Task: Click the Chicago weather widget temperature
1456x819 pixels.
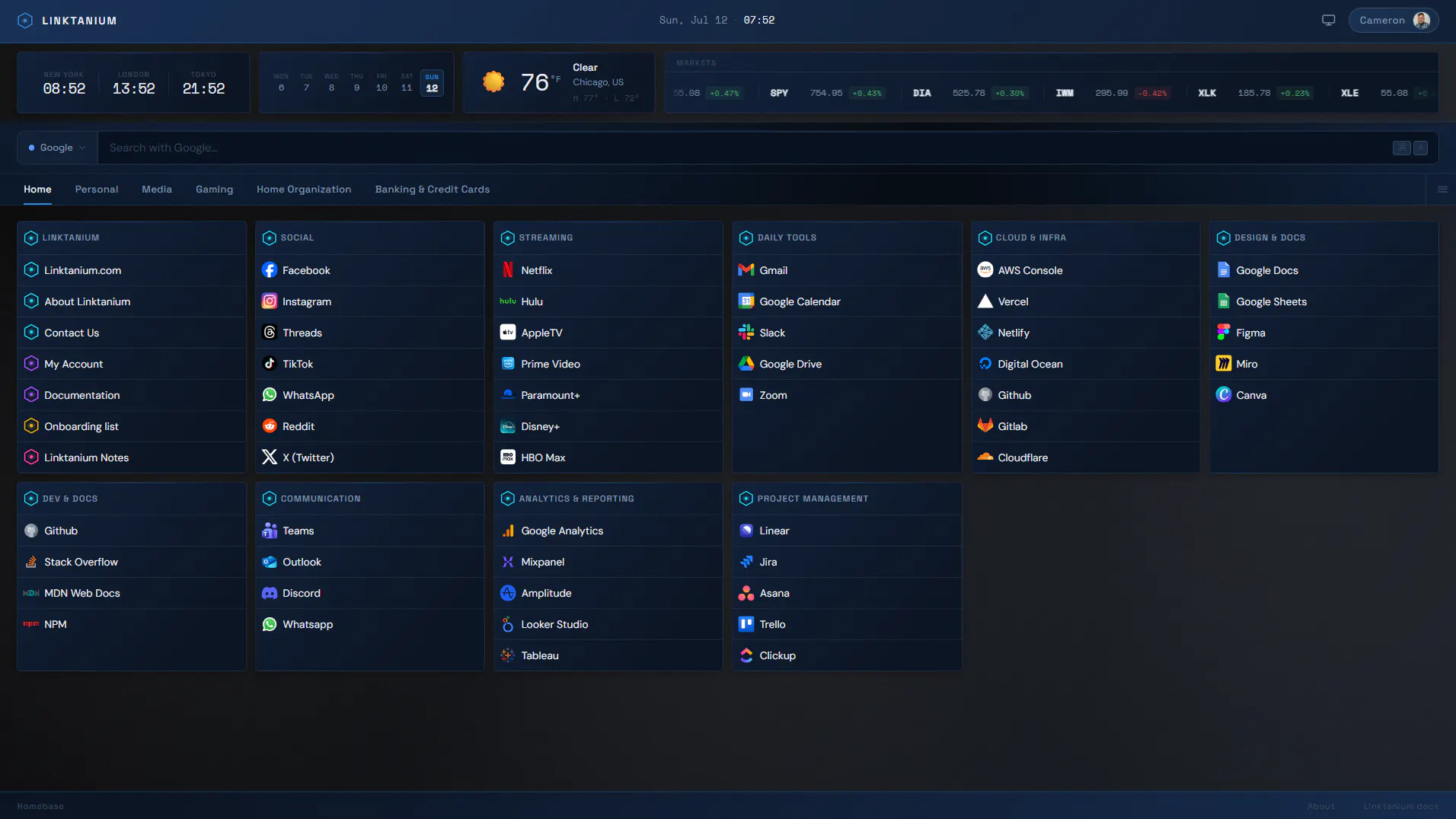Action: 541,82
